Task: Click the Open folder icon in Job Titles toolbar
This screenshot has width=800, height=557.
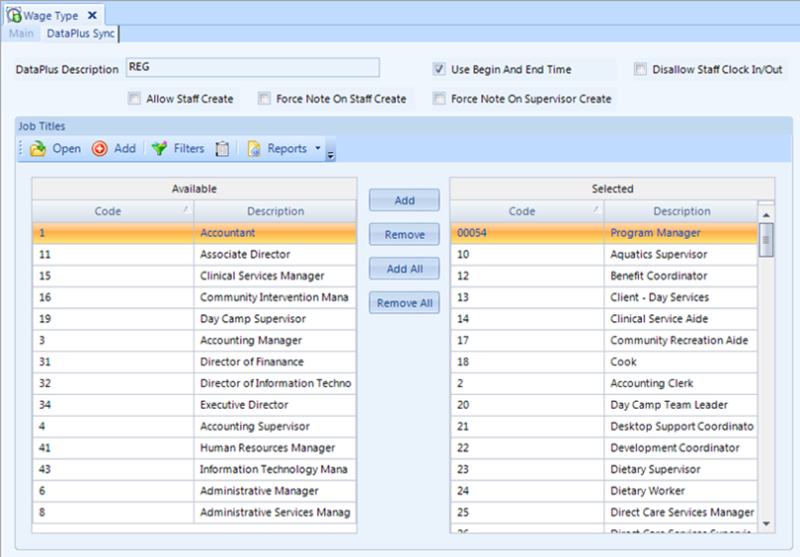Action: 38,149
